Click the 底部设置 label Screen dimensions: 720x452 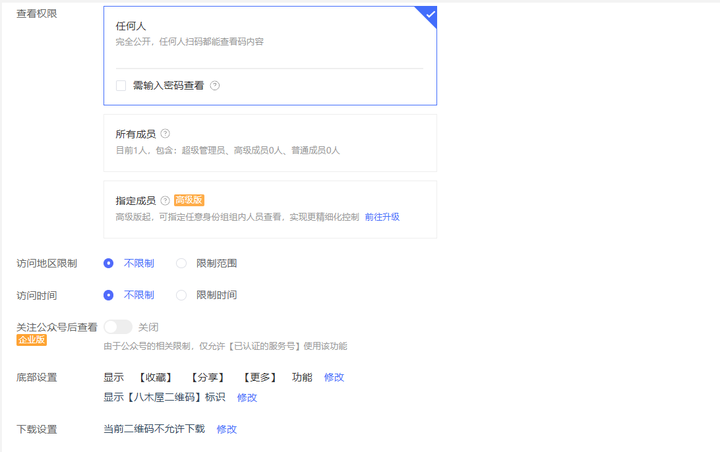pyautogui.click(x=37, y=378)
